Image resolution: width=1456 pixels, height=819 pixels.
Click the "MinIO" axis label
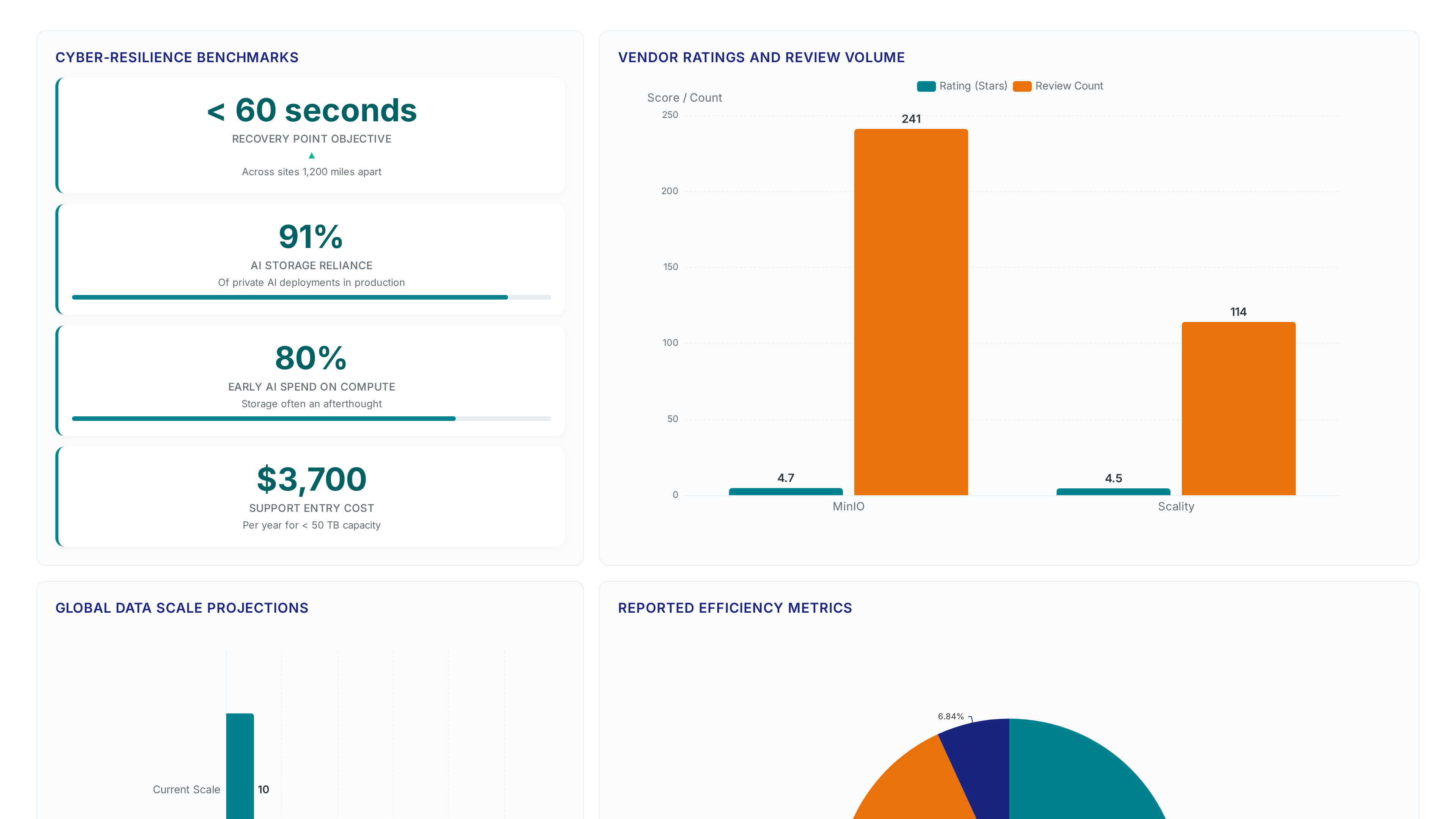click(x=849, y=507)
